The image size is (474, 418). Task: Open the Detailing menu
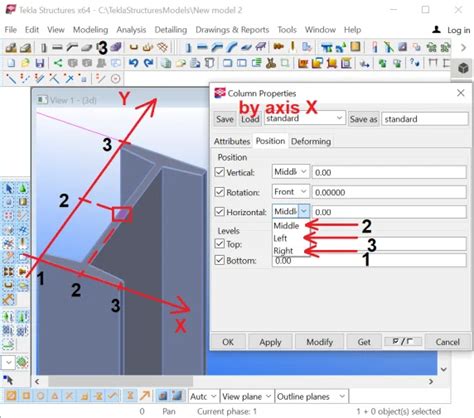pyautogui.click(x=171, y=30)
